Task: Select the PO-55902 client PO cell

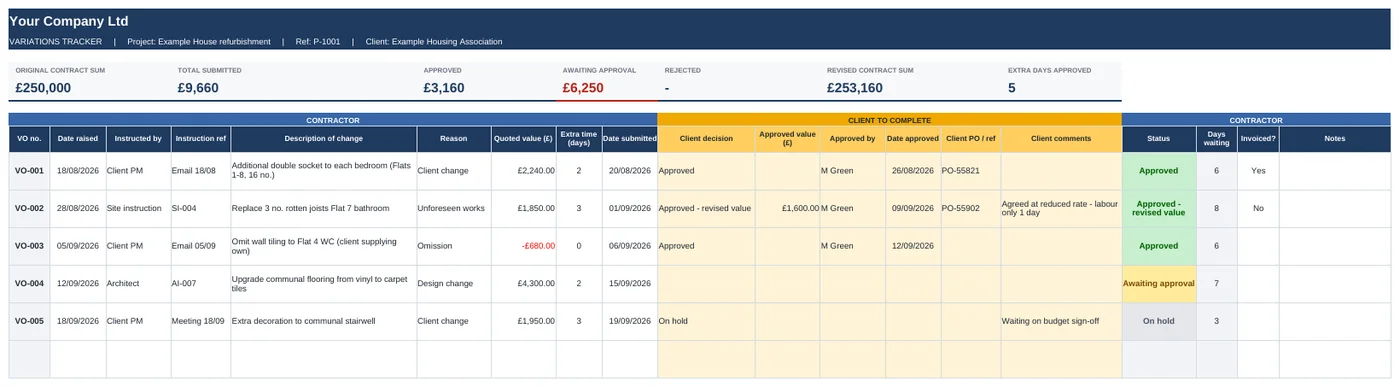Action: click(x=971, y=209)
